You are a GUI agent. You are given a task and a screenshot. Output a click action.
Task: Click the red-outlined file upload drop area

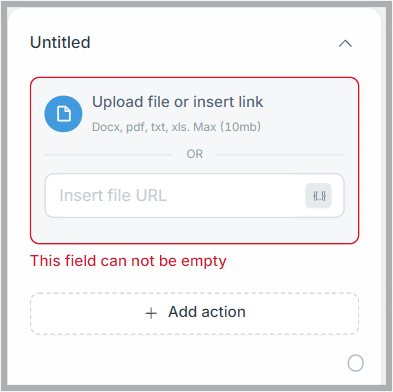pyautogui.click(x=195, y=160)
